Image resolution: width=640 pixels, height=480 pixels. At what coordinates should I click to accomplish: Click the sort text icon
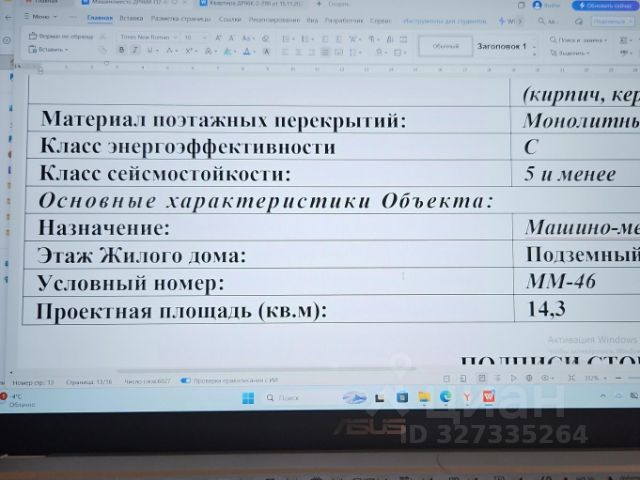(390, 39)
